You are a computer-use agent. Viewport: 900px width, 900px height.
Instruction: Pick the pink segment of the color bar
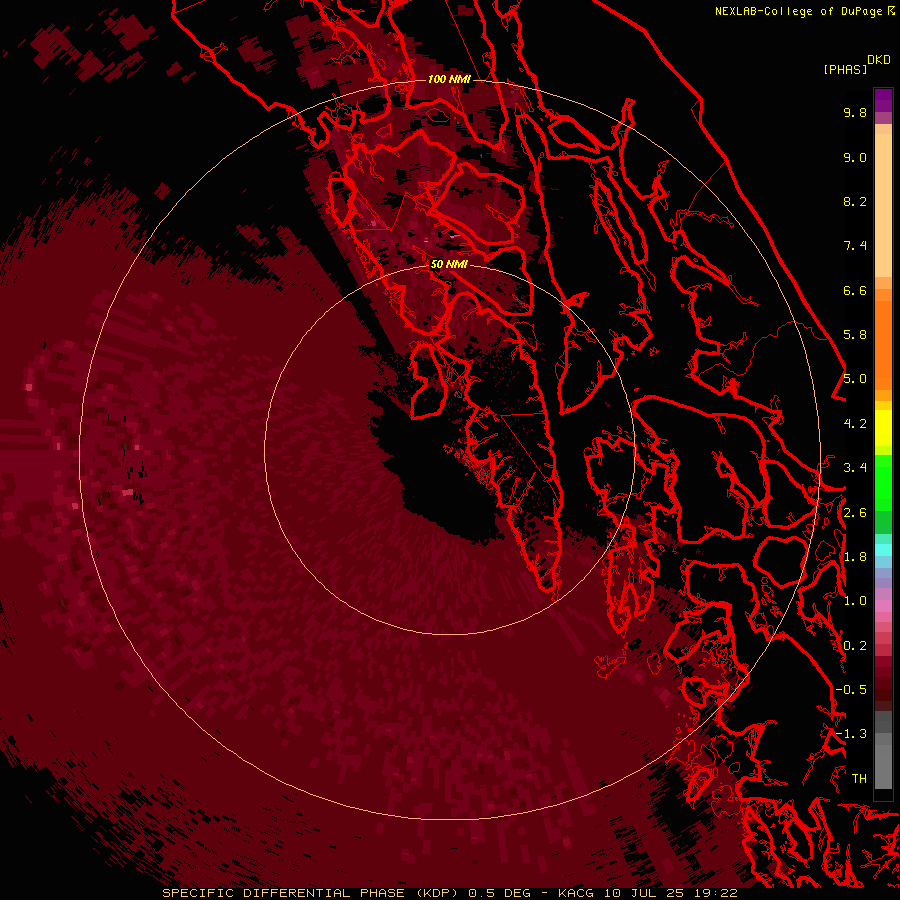coord(883,606)
